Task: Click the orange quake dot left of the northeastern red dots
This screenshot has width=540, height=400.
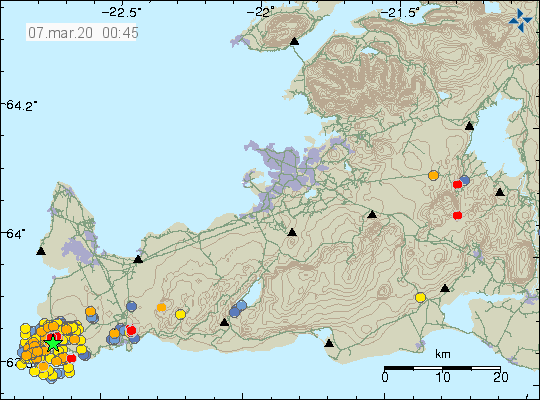Action: (434, 175)
